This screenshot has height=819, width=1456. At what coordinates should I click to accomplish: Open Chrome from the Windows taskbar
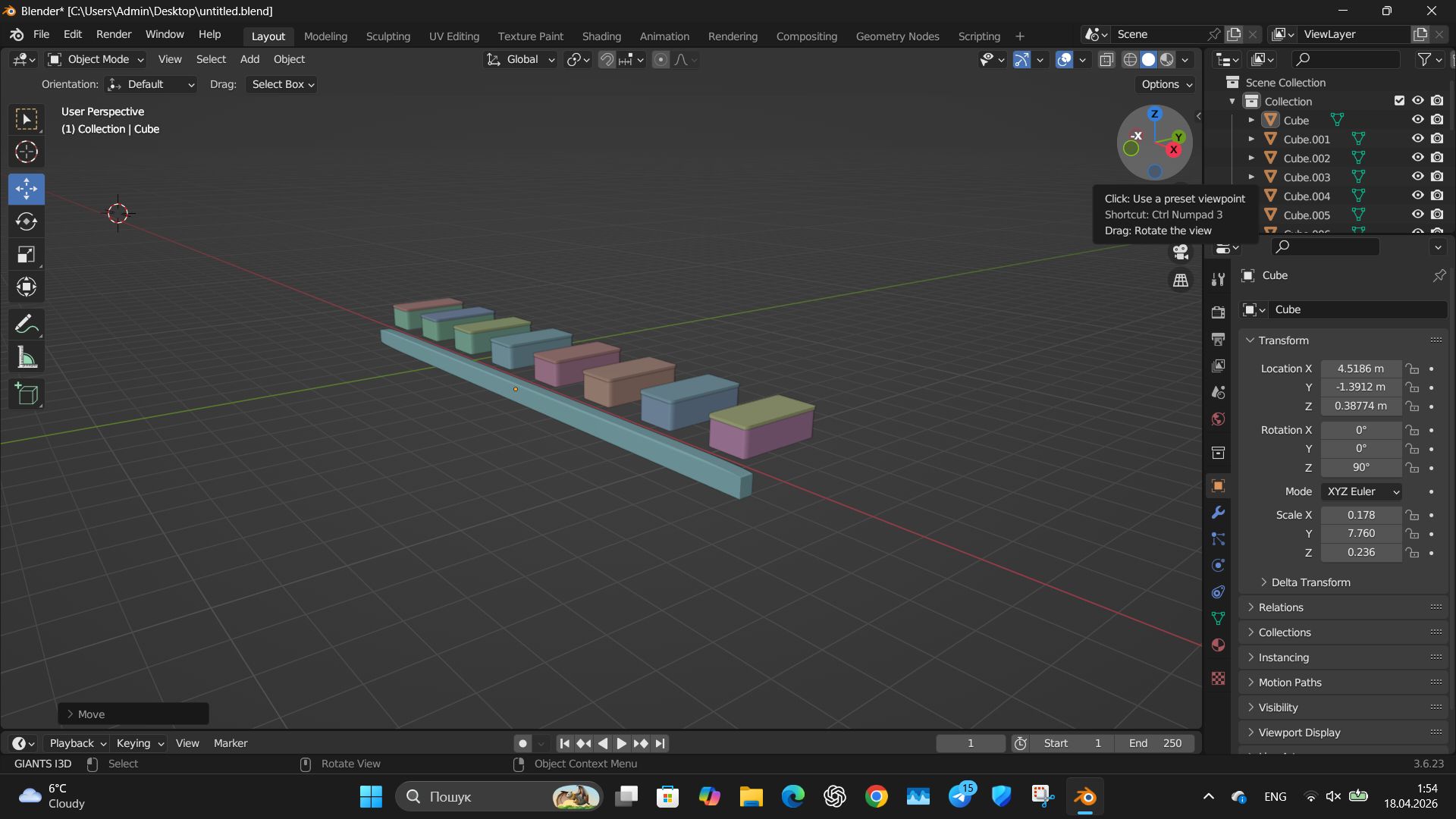(x=876, y=796)
